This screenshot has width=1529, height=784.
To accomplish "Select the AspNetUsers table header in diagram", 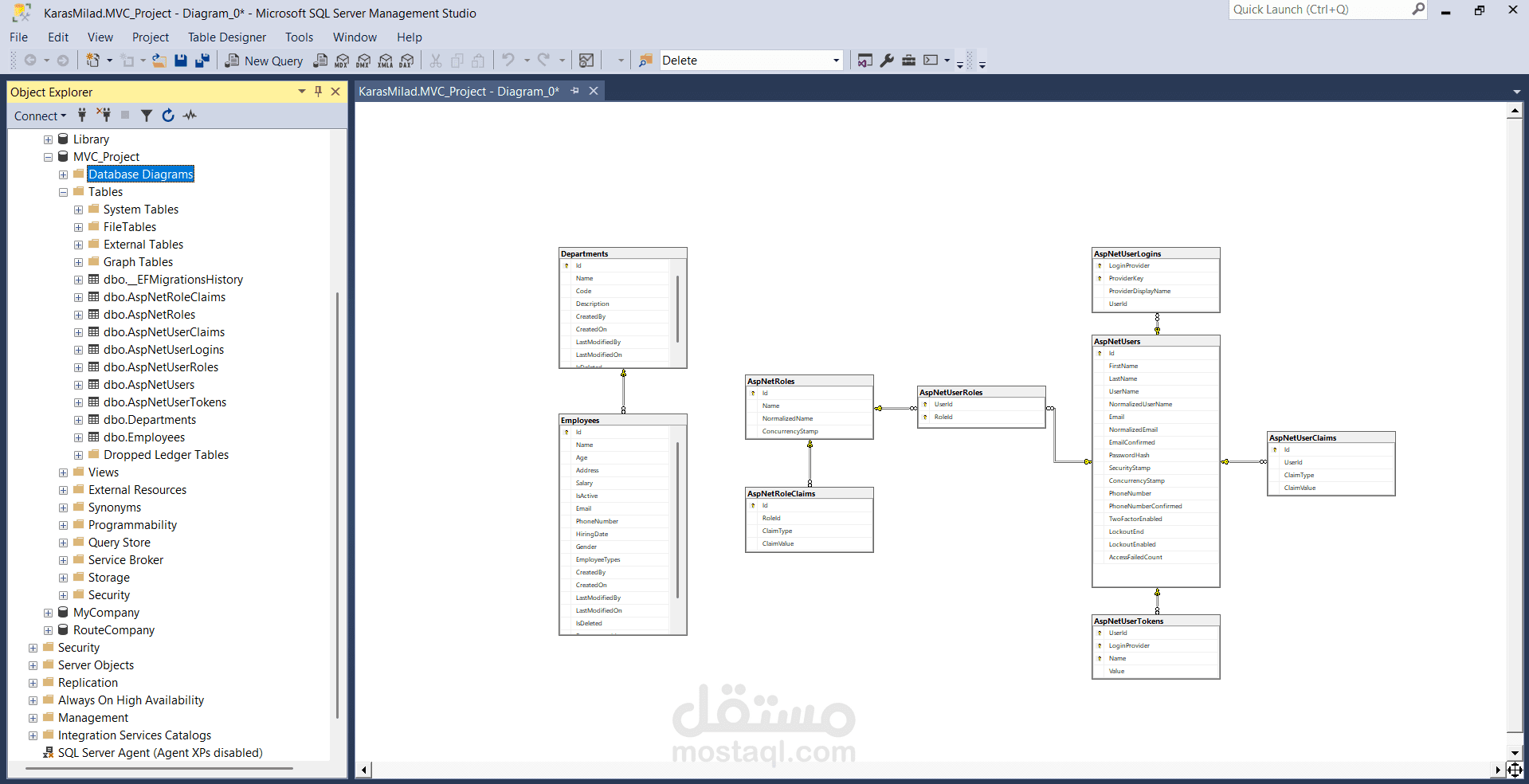I will pyautogui.click(x=1156, y=341).
